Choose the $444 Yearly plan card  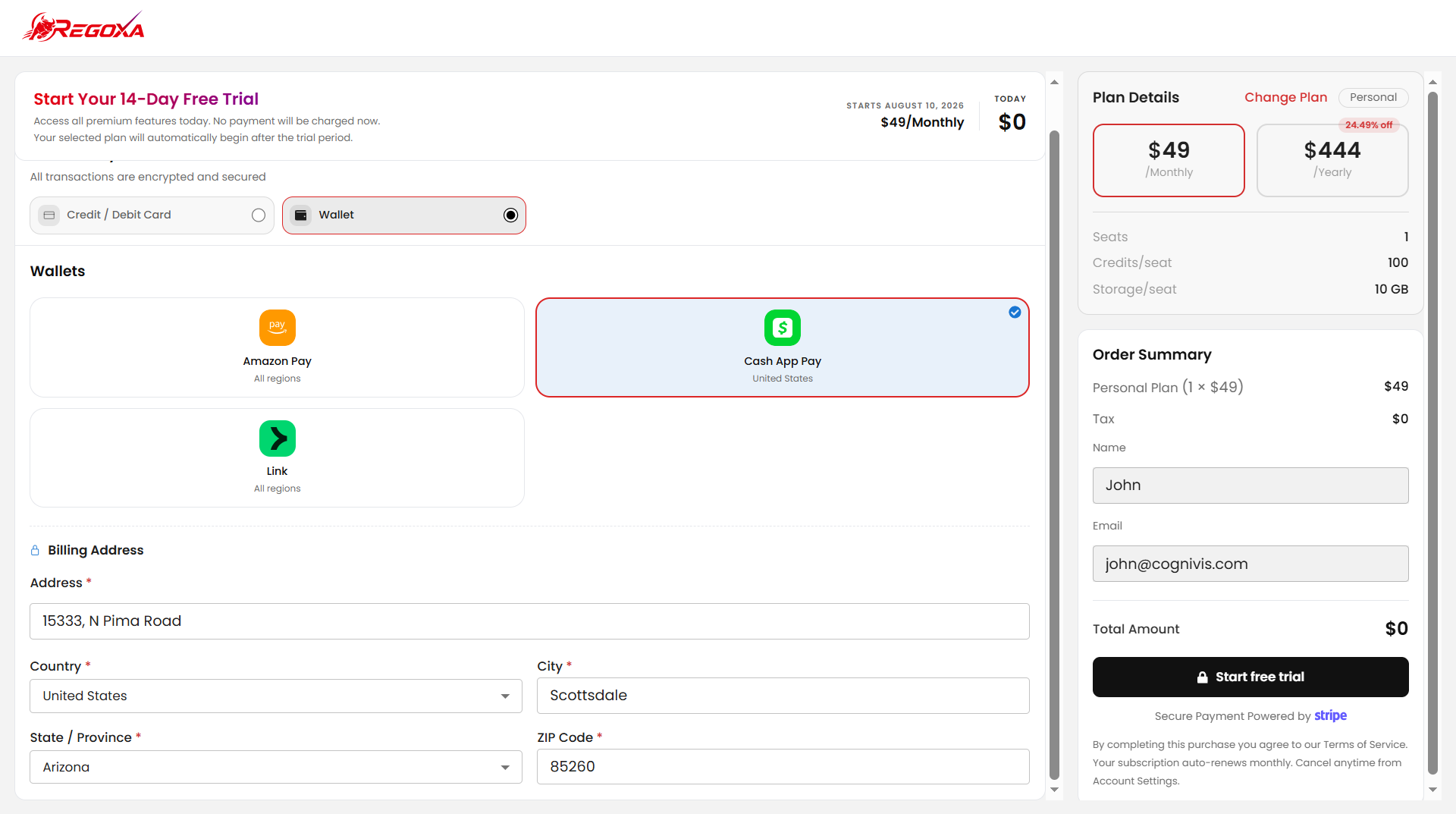[x=1332, y=160]
